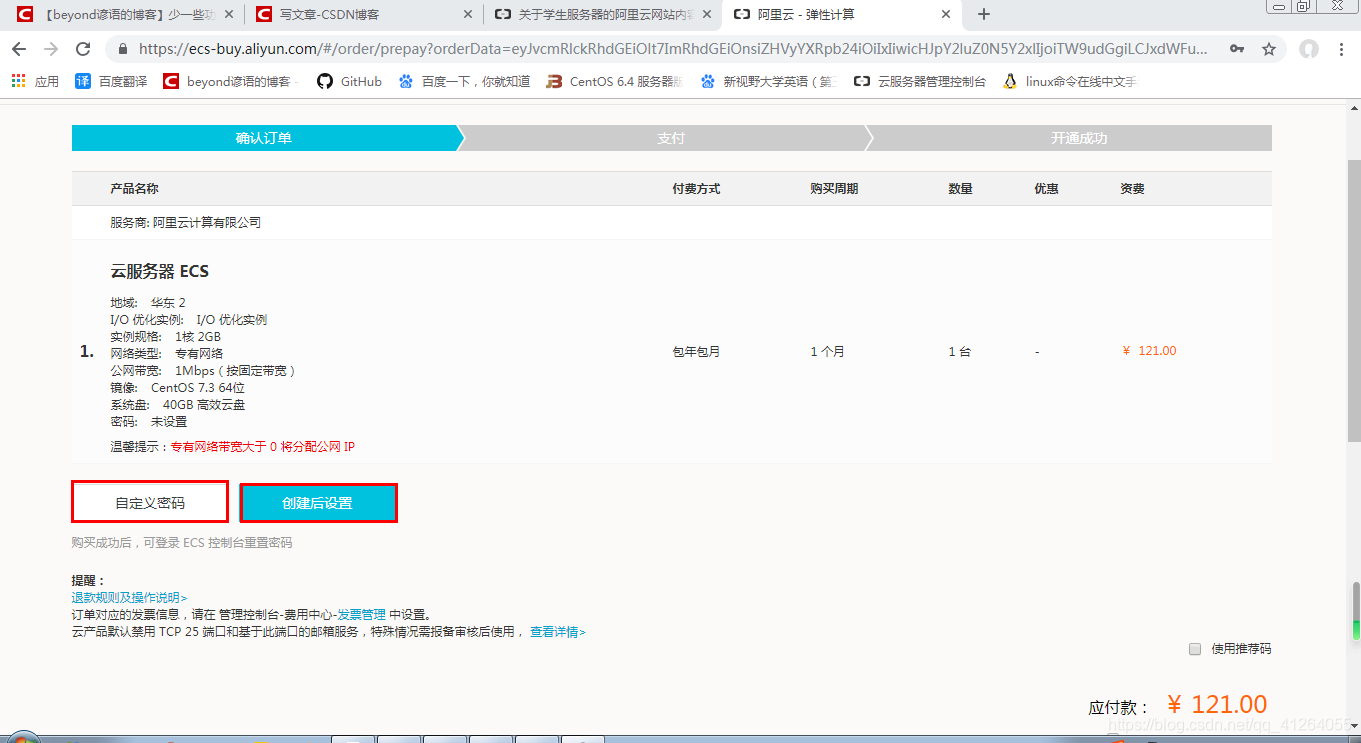Reload the Aliyun order page

click(84, 49)
